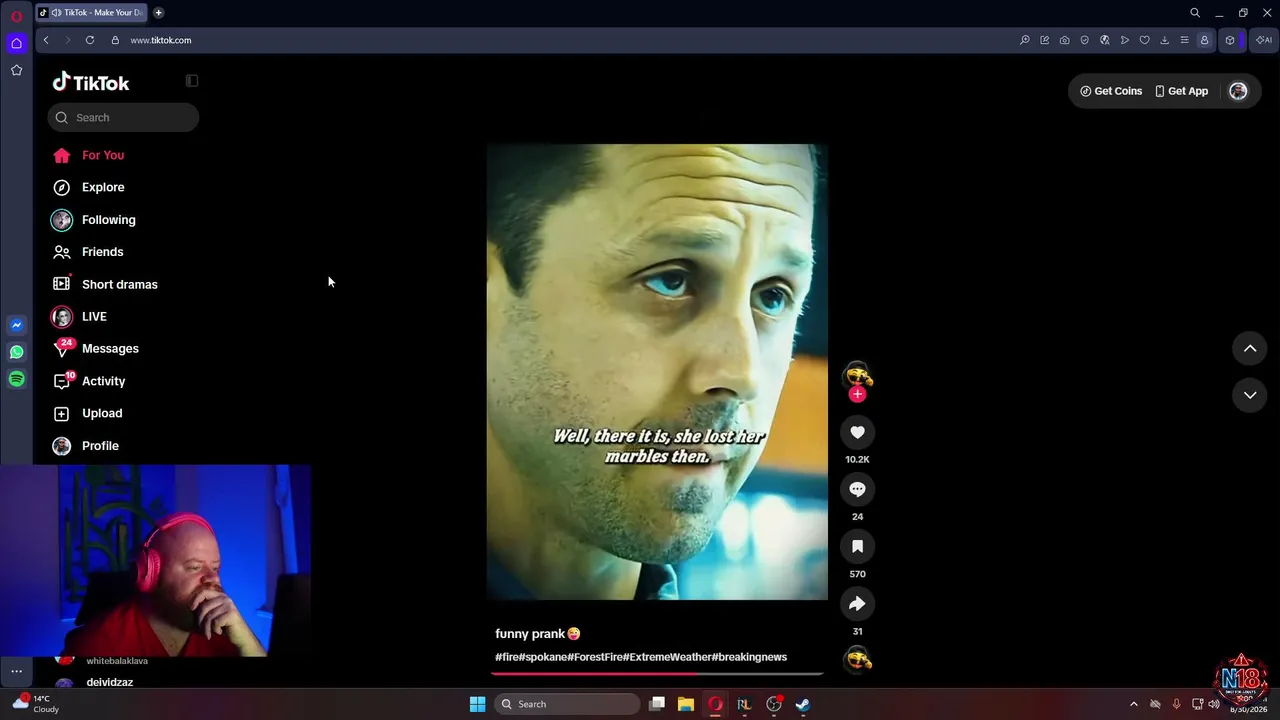Open the privacy shield icon
1280x720 pixels.
pos(1085,40)
